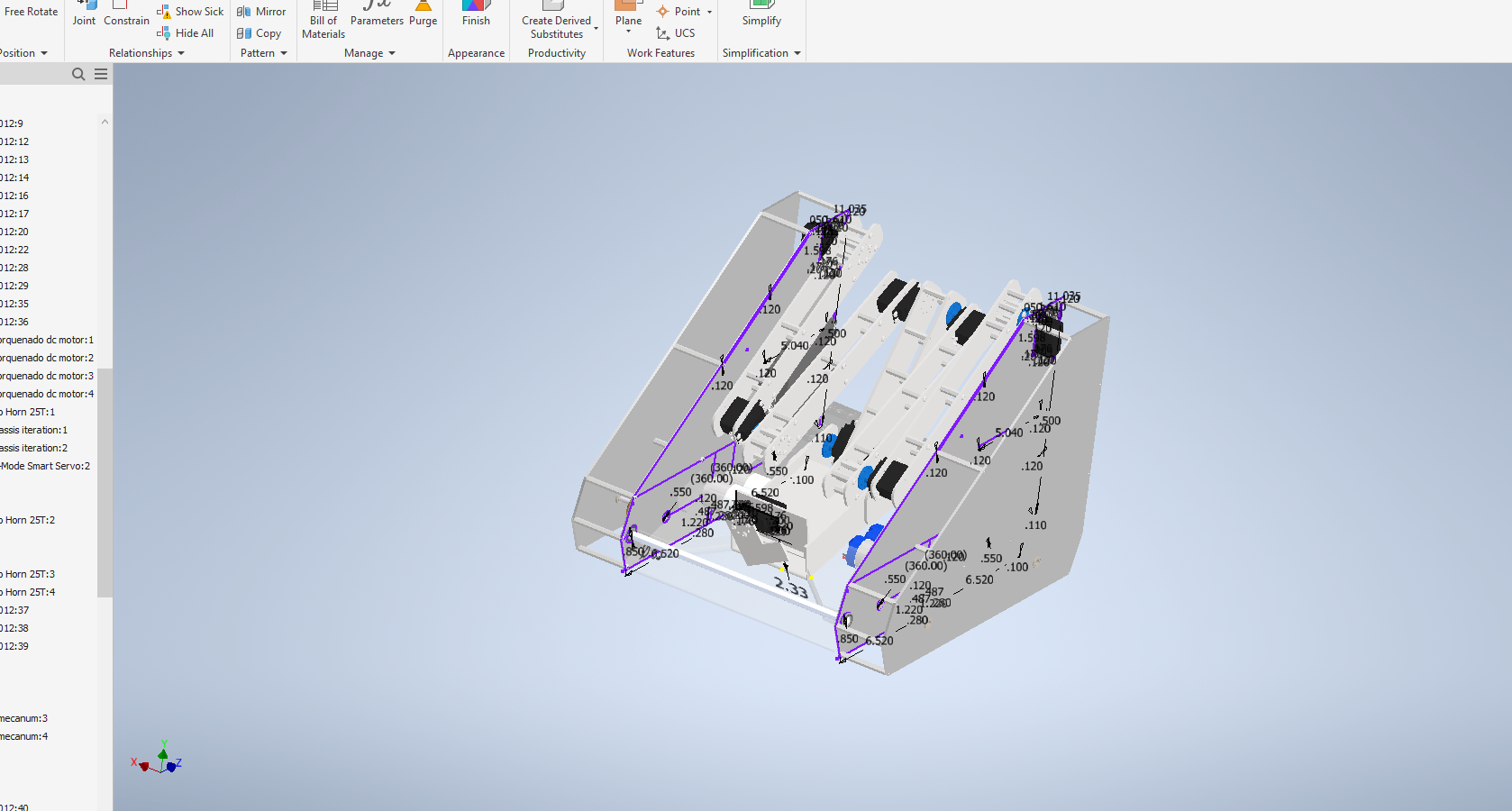Open the browser panel hamburger menu

click(x=101, y=74)
